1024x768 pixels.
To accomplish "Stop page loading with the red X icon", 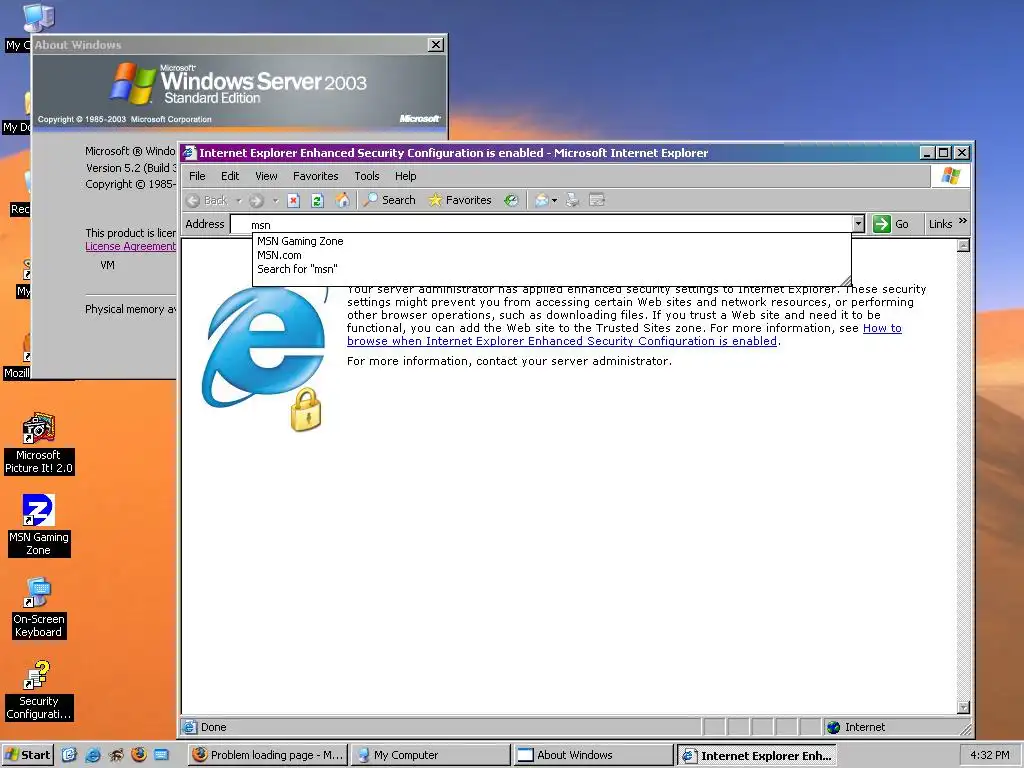I will pyautogui.click(x=294, y=200).
